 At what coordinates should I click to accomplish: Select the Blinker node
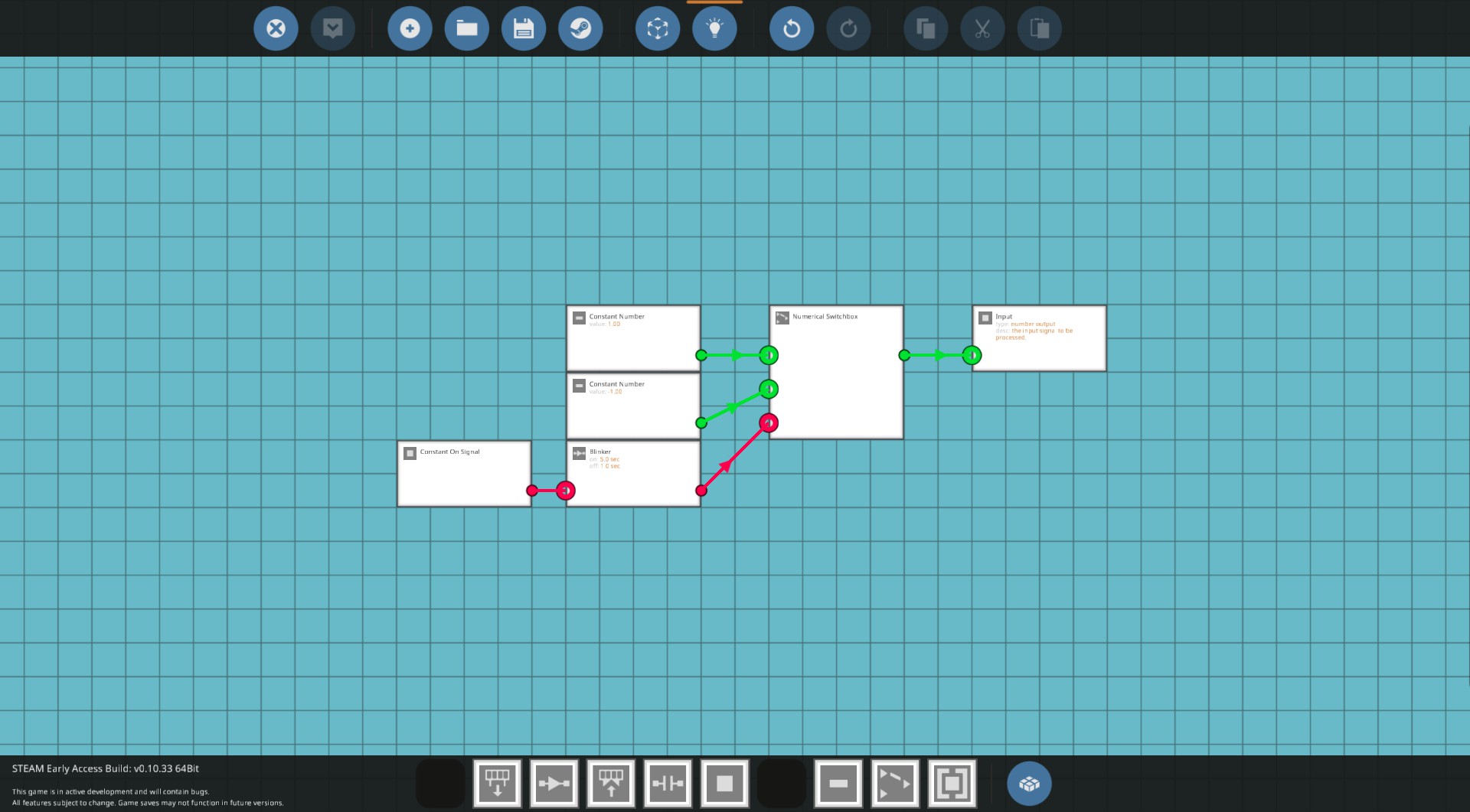[633, 473]
